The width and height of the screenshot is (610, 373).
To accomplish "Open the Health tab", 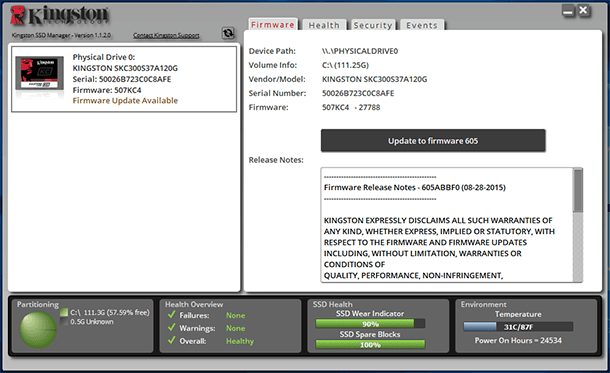I will 324,25.
